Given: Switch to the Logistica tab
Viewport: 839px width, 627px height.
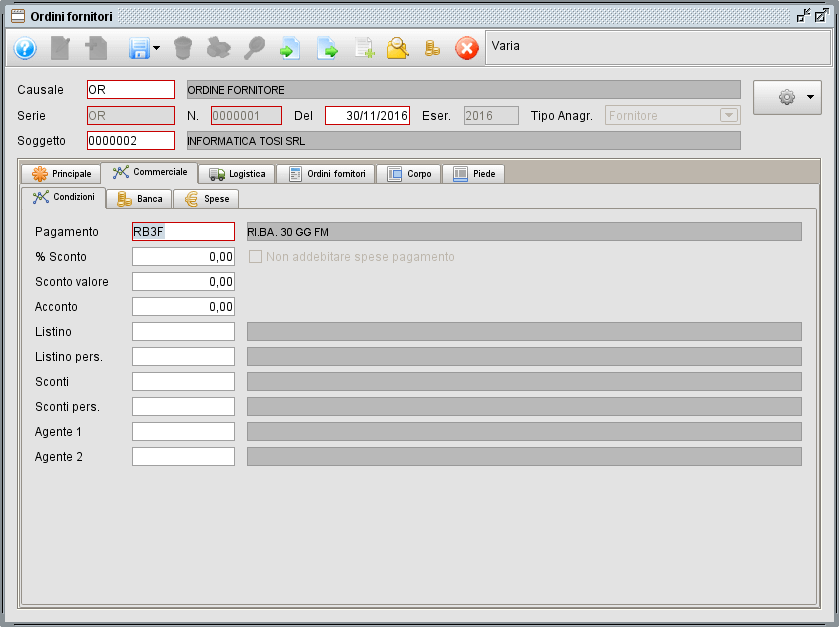Looking at the screenshot, I should 237,173.
